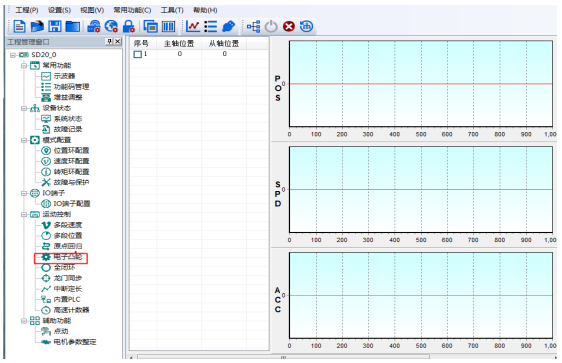Click the 序号 column header
Image resolution: width=562 pixels, height=363 pixels.
(x=143, y=43)
